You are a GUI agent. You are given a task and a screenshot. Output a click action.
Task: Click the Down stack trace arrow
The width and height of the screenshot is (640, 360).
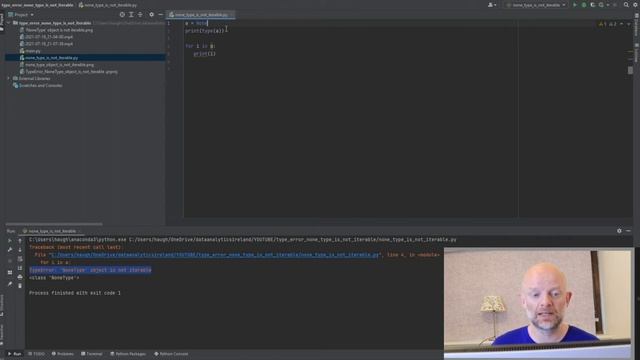(x=20, y=249)
